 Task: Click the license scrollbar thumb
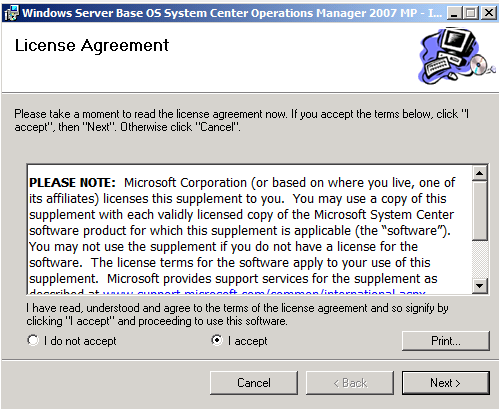[x=480, y=210]
